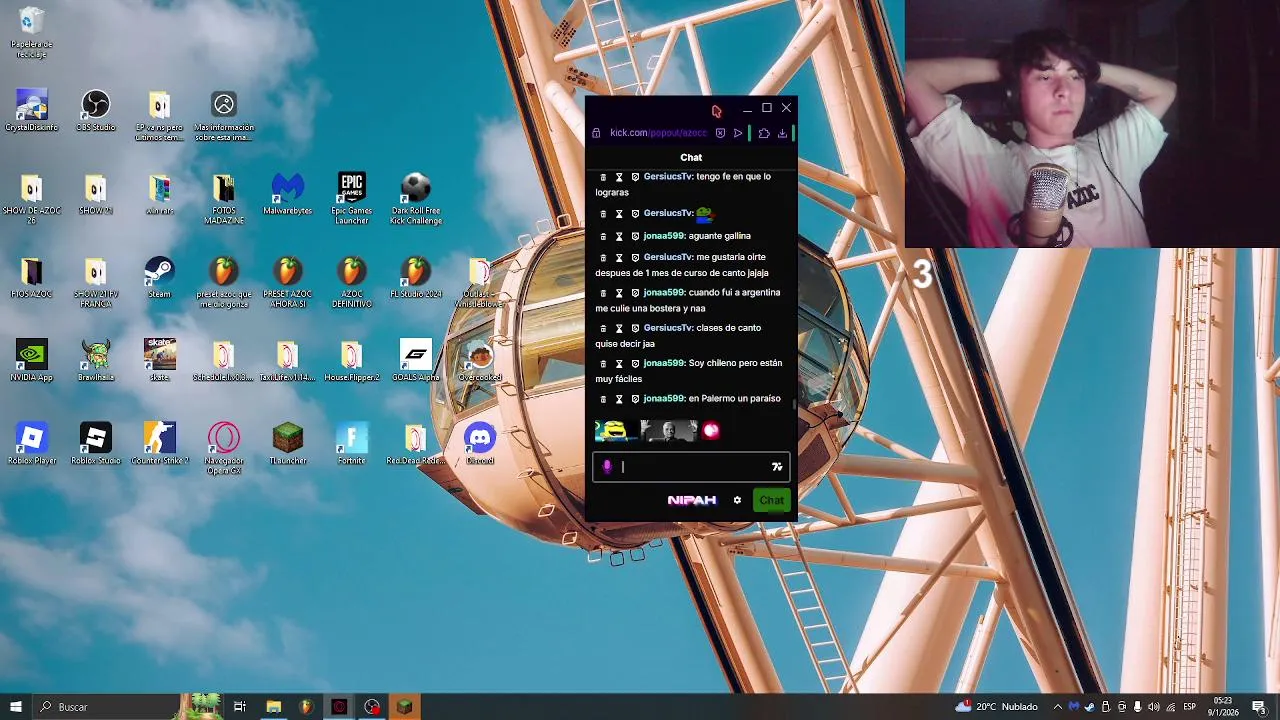
Task: Delete jonaa599's 'en Palermo un paraíso' message
Action: [603, 399]
